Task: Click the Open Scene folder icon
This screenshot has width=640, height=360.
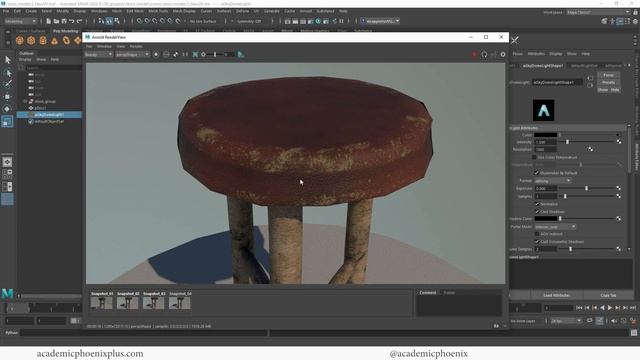Action: (x=56, y=21)
